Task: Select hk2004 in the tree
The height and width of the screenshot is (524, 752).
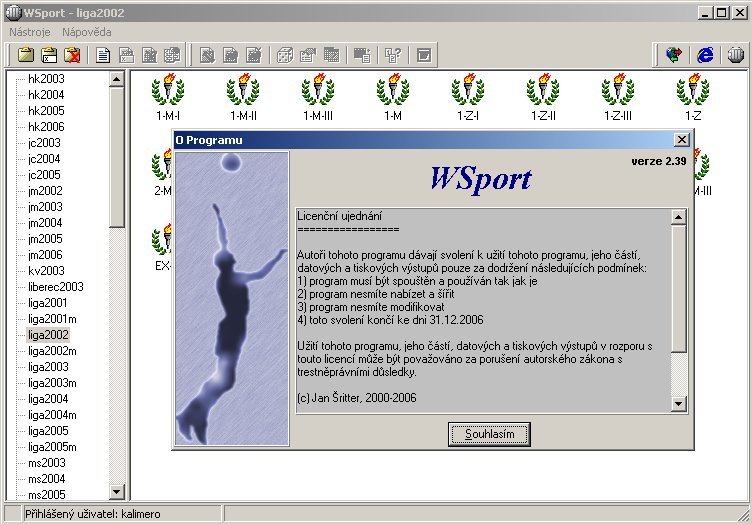Action: 46,95
